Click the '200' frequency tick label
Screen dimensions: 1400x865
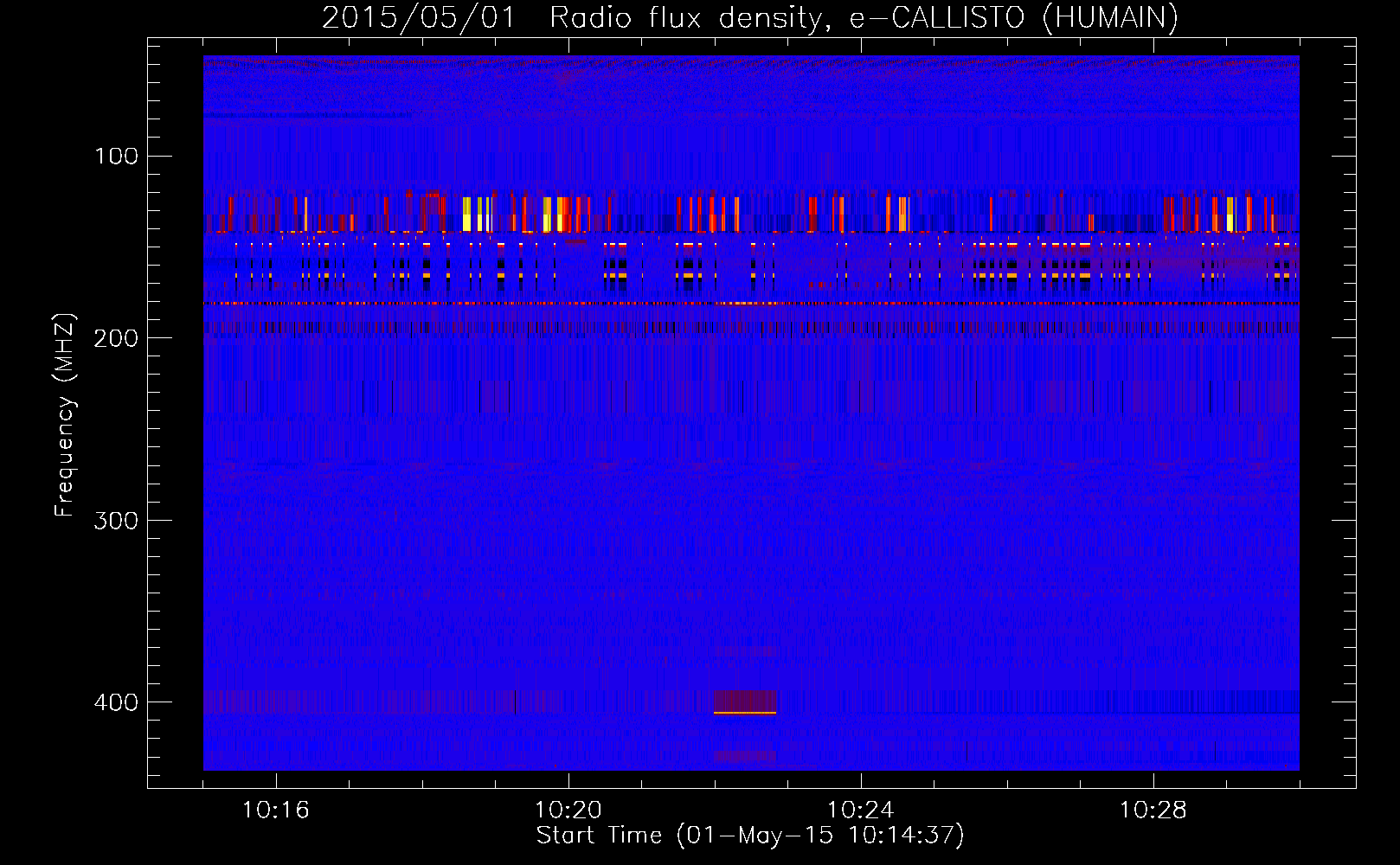coord(116,338)
